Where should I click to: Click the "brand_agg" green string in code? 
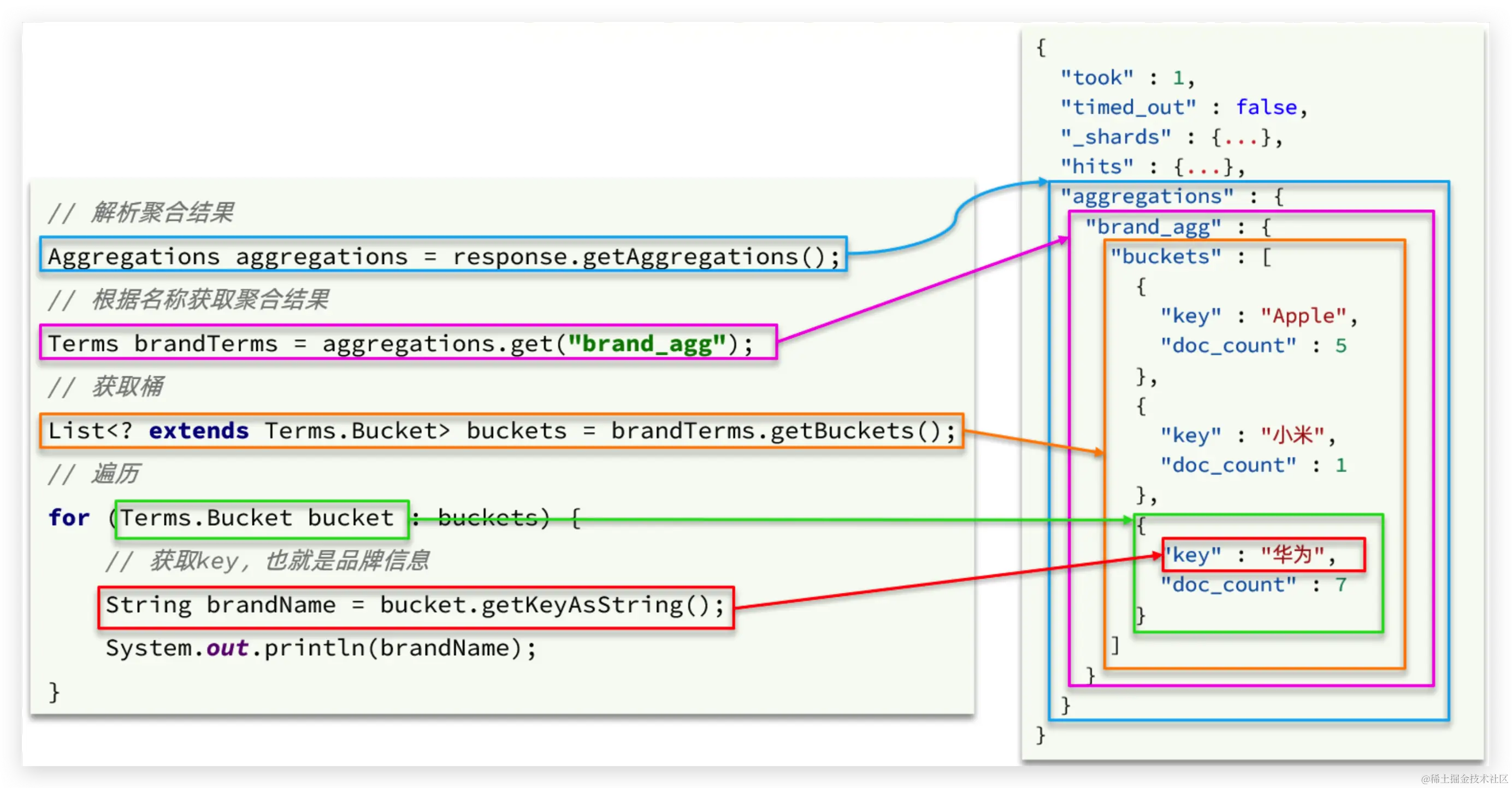tap(647, 344)
